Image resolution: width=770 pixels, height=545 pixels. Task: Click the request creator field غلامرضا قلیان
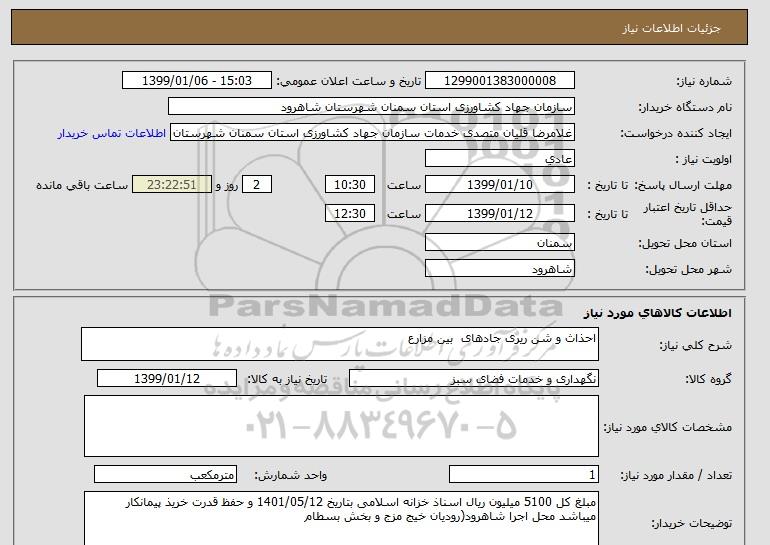pos(372,133)
